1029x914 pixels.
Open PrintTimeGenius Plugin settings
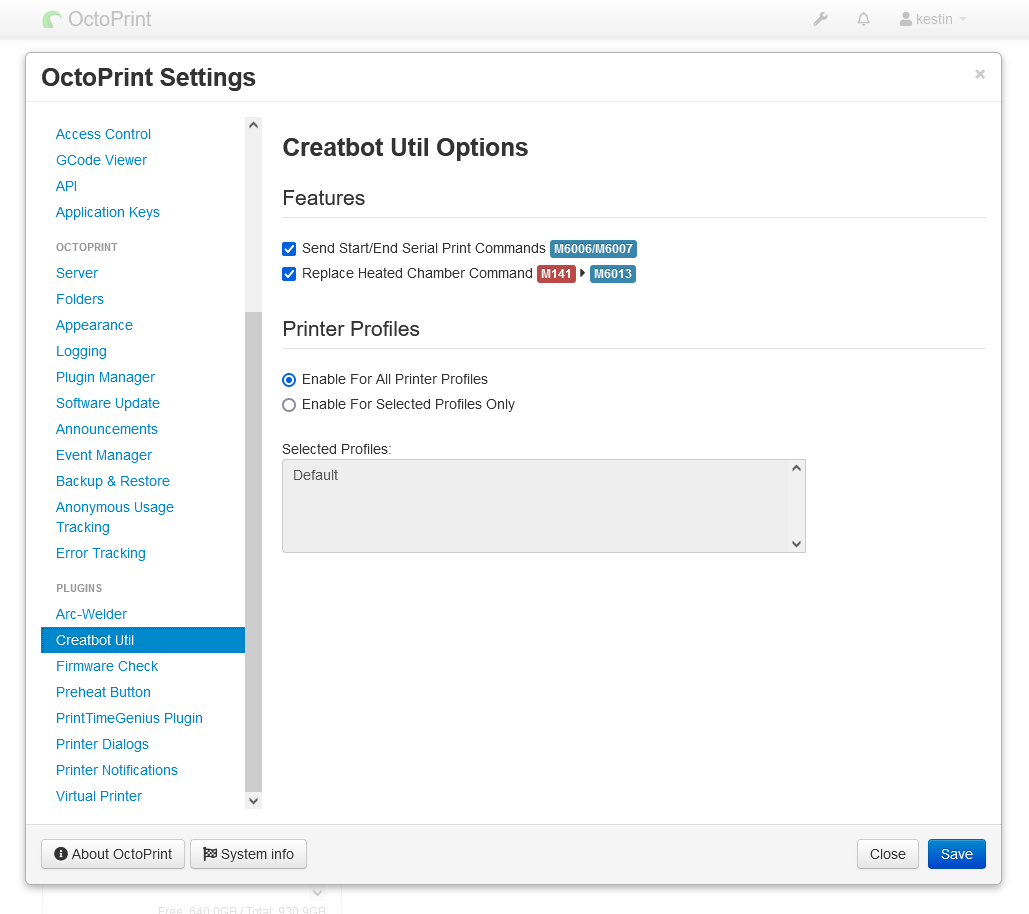point(129,718)
